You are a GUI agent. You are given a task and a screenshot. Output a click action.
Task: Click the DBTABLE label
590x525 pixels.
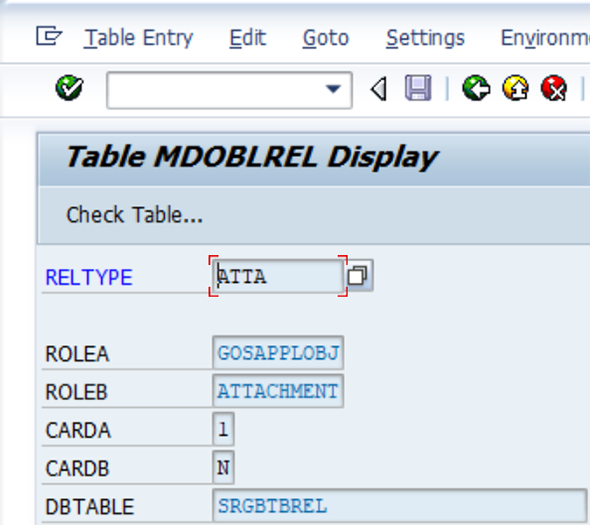90,507
